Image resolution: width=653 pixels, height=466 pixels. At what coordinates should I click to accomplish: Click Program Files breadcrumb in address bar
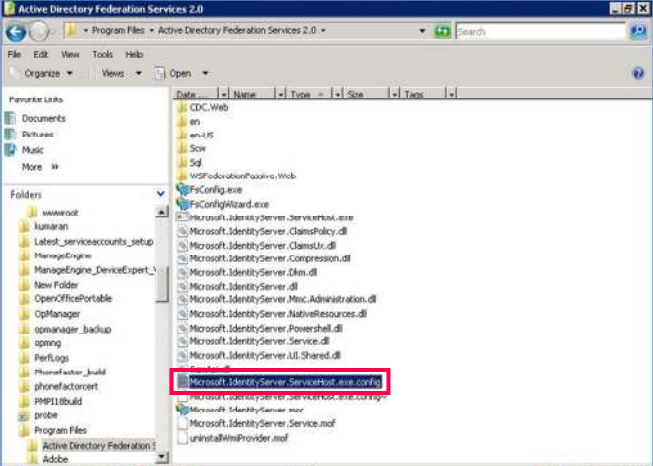[118, 30]
